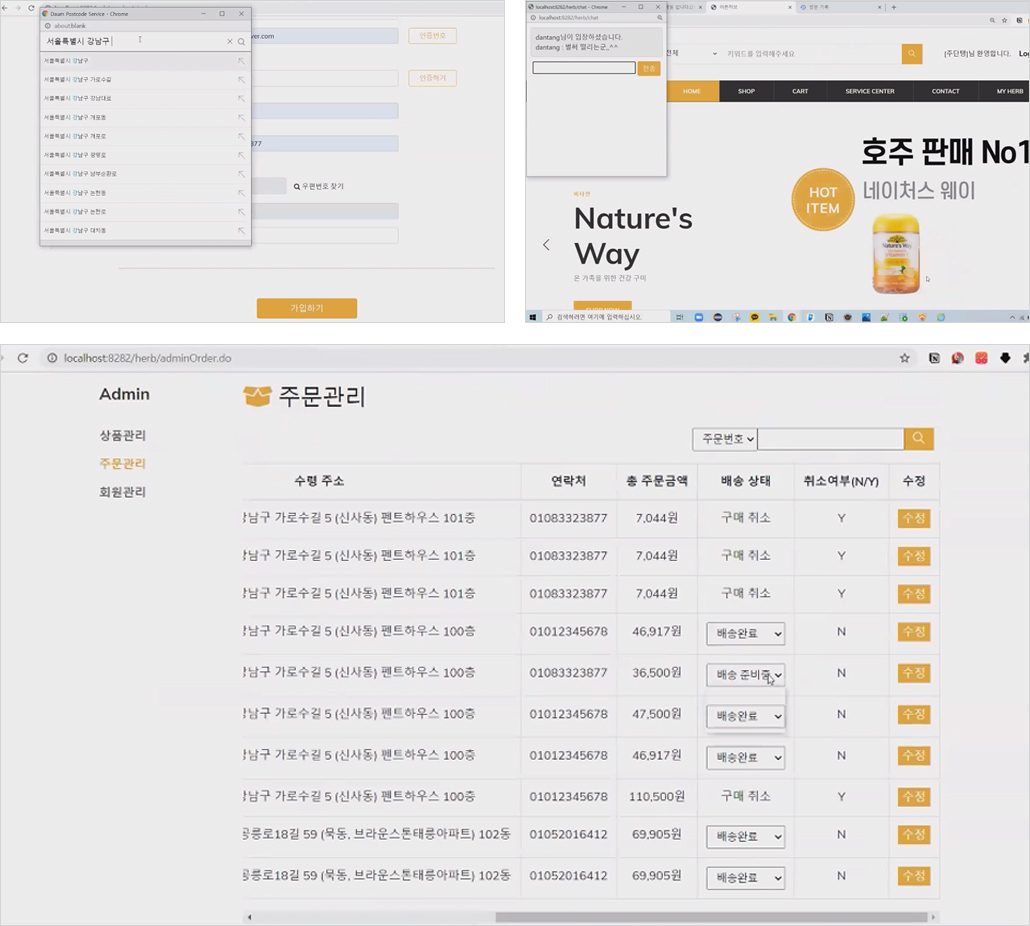Image resolution: width=1030 pixels, height=926 pixels.
Task: Click 우편번호 찾기 link
Action: coord(319,187)
